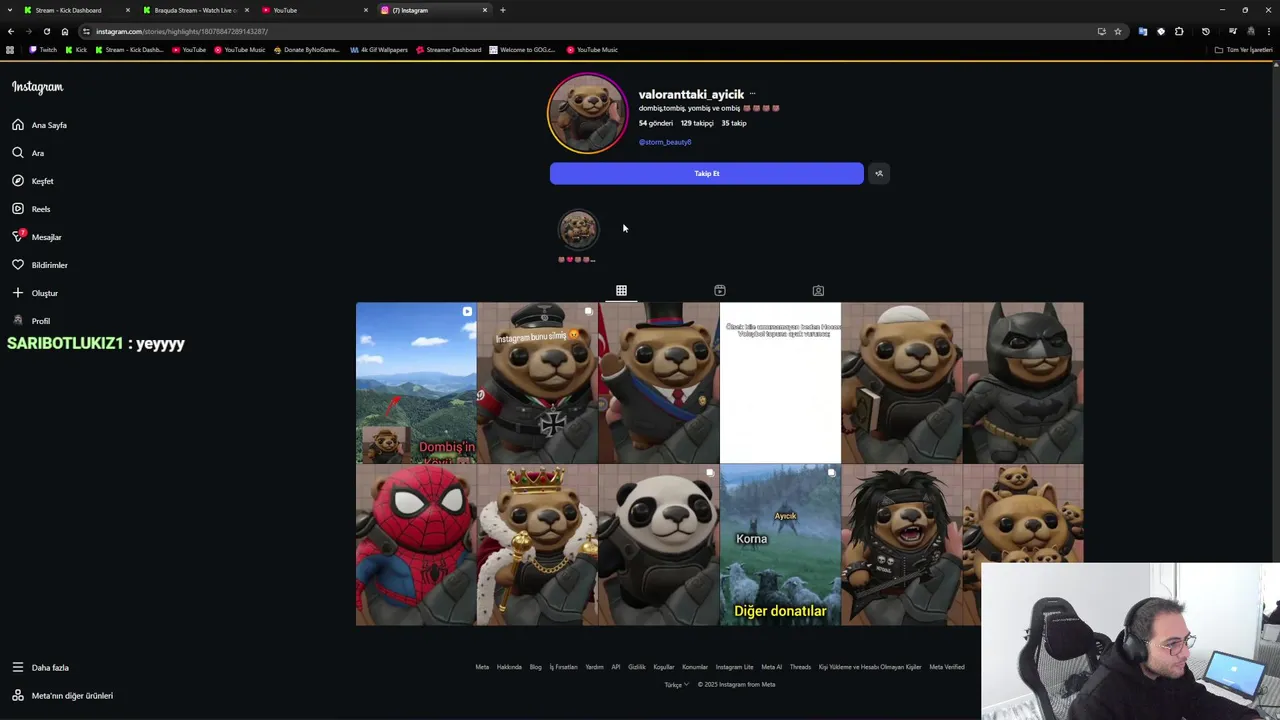
Task: Open the white text post thumbnail
Action: click(780, 383)
